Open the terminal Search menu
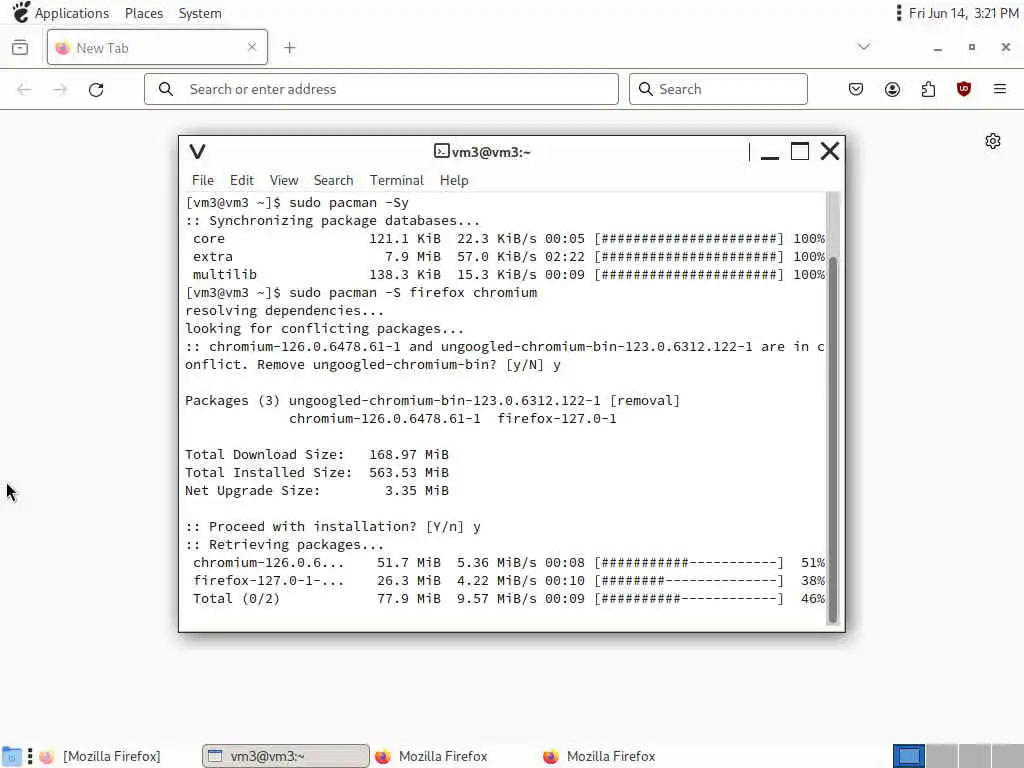The height and width of the screenshot is (768, 1024). click(333, 180)
